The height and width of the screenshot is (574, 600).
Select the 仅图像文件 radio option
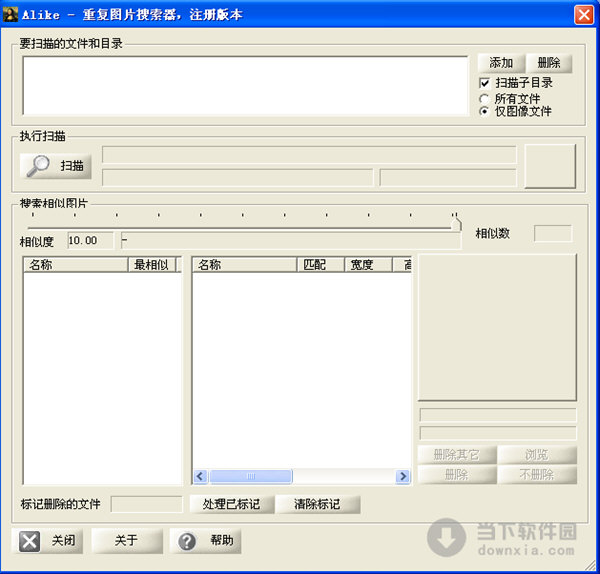[x=484, y=111]
